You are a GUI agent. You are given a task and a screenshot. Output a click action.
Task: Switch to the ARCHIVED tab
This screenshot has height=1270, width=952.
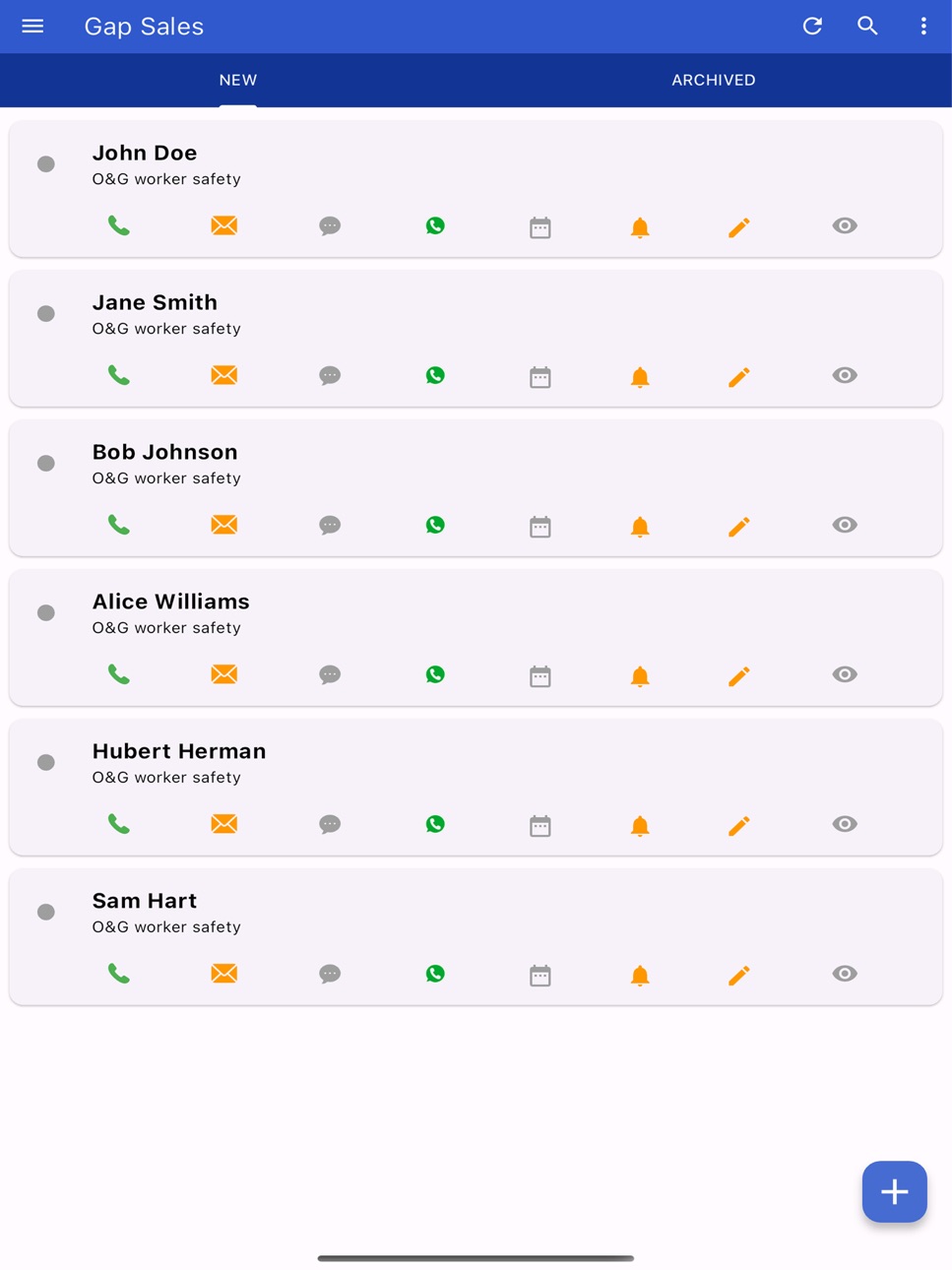(714, 81)
